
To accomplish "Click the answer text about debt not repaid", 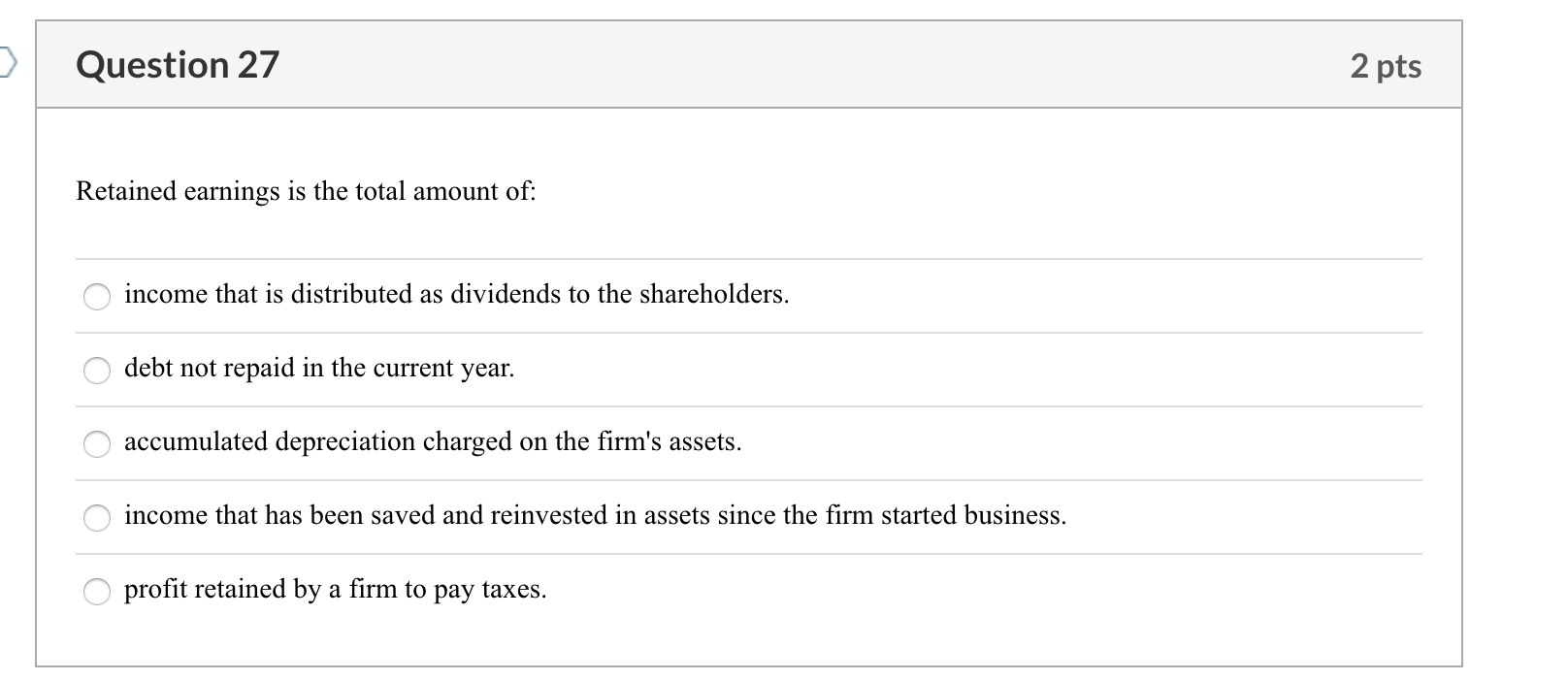I will click(320, 369).
